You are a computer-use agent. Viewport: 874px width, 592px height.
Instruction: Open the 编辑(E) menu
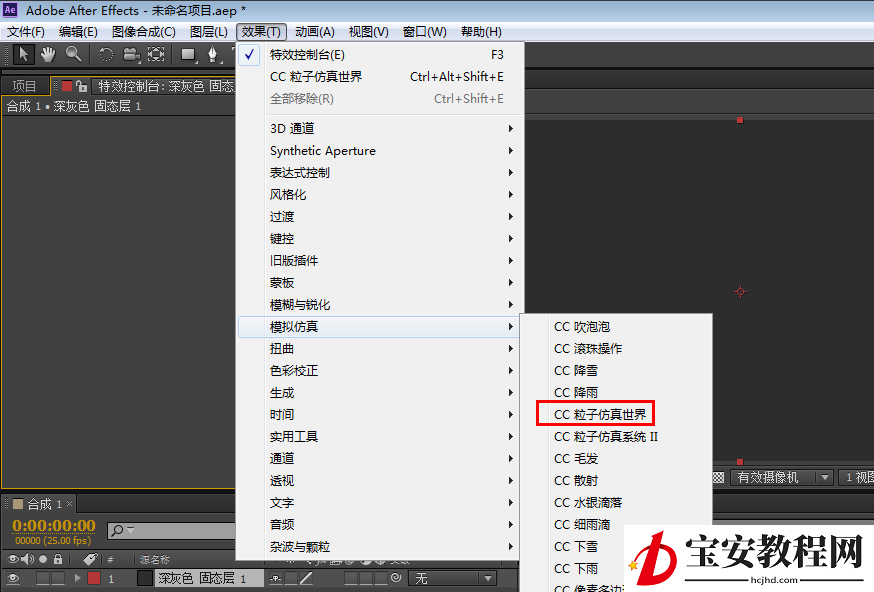click(x=78, y=32)
